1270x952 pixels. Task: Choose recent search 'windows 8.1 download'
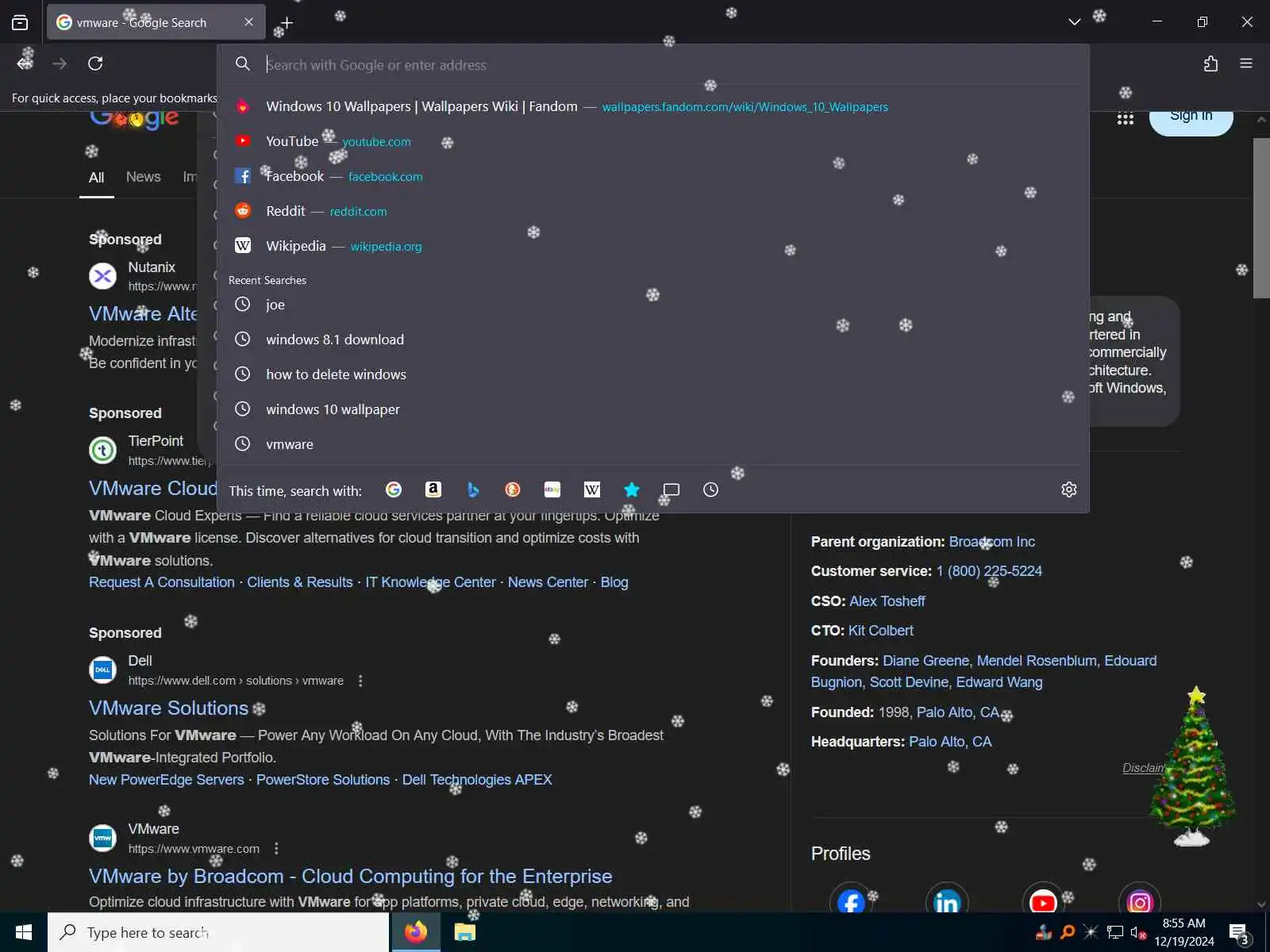click(x=652, y=340)
